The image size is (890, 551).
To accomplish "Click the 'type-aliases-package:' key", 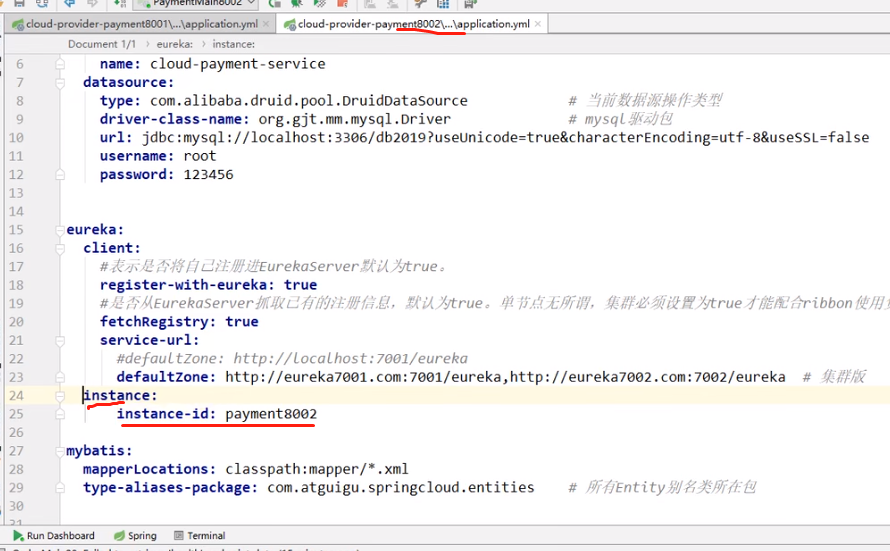I will (170, 487).
